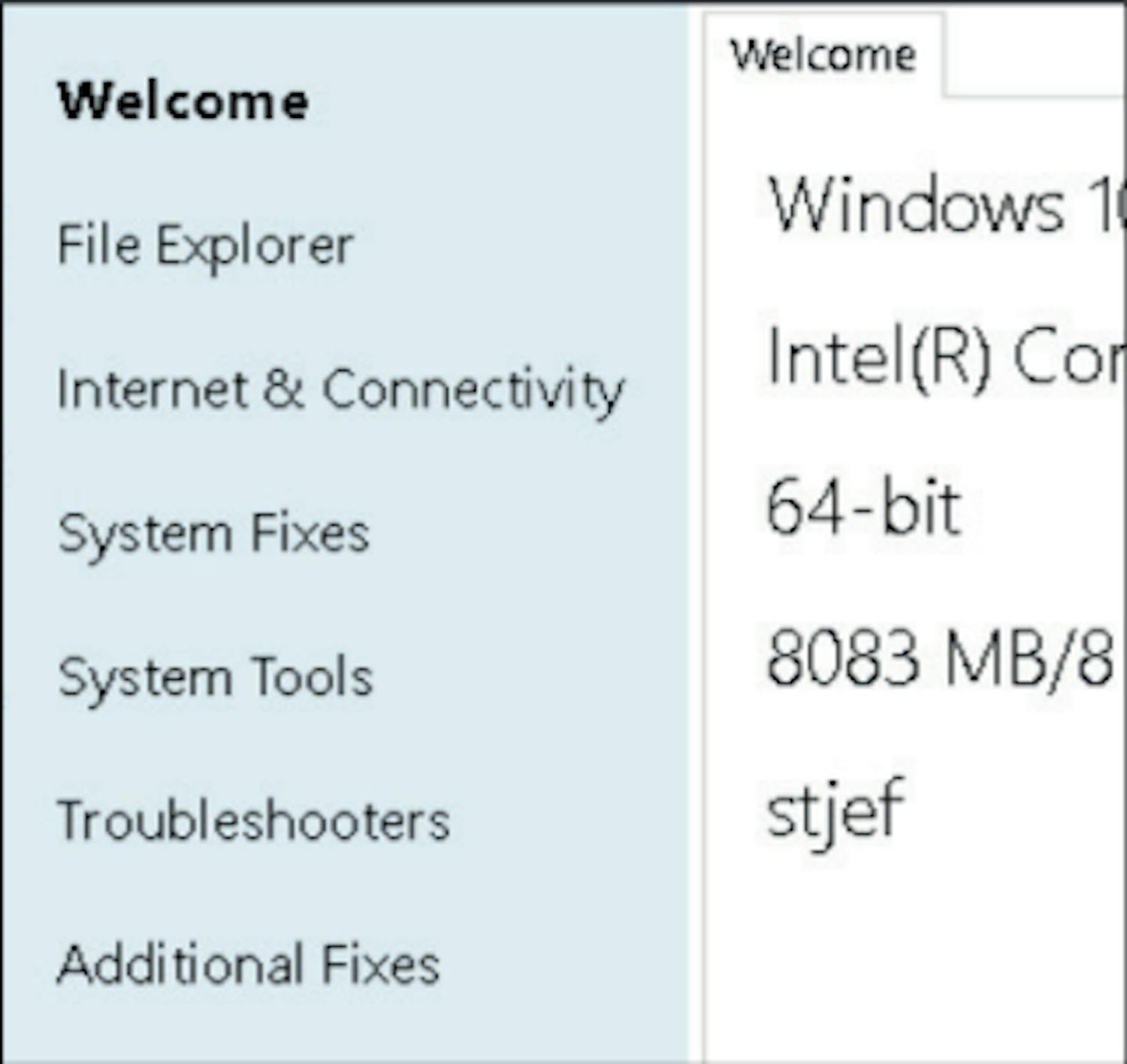The width and height of the screenshot is (1127, 1064).
Task: Click the 64-bit system type text
Action: point(863,509)
